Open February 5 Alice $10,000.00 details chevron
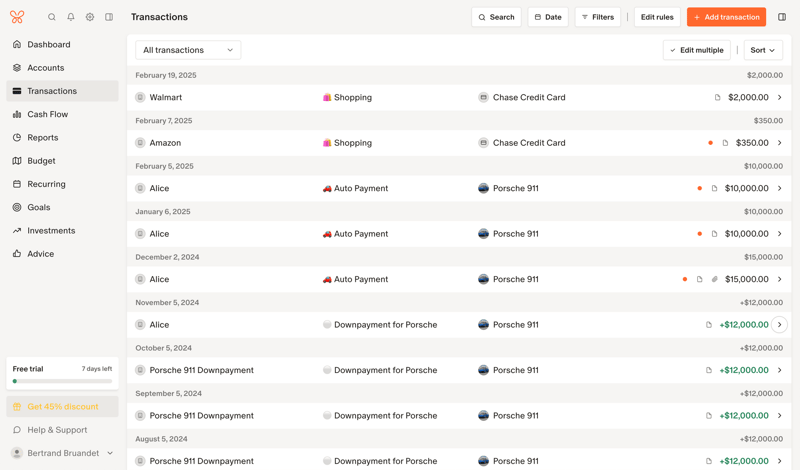Viewport: 800px width, 470px height. tap(780, 188)
